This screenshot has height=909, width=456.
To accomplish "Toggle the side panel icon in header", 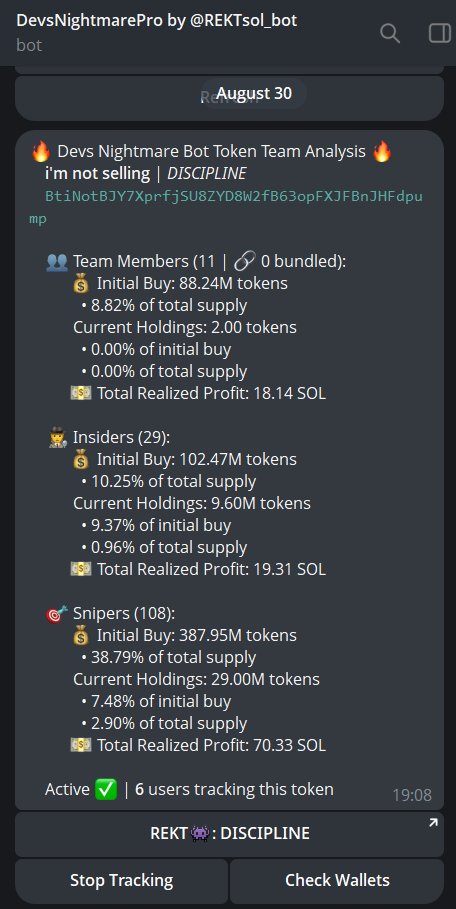I will pyautogui.click(x=440, y=33).
